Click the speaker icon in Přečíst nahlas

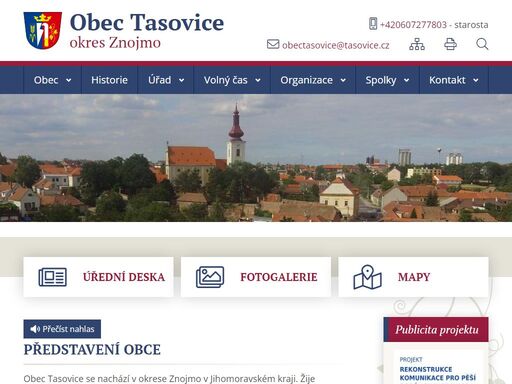[35, 329]
